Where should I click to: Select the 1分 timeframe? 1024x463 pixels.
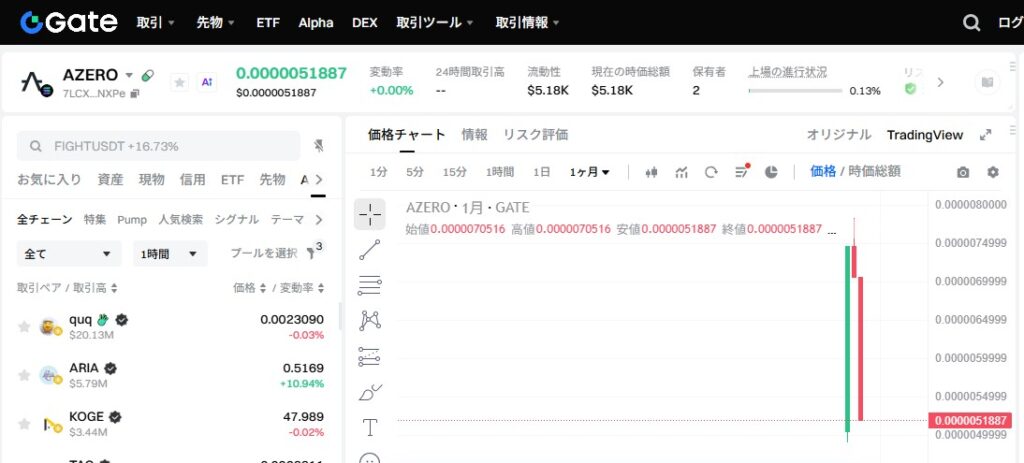click(379, 172)
